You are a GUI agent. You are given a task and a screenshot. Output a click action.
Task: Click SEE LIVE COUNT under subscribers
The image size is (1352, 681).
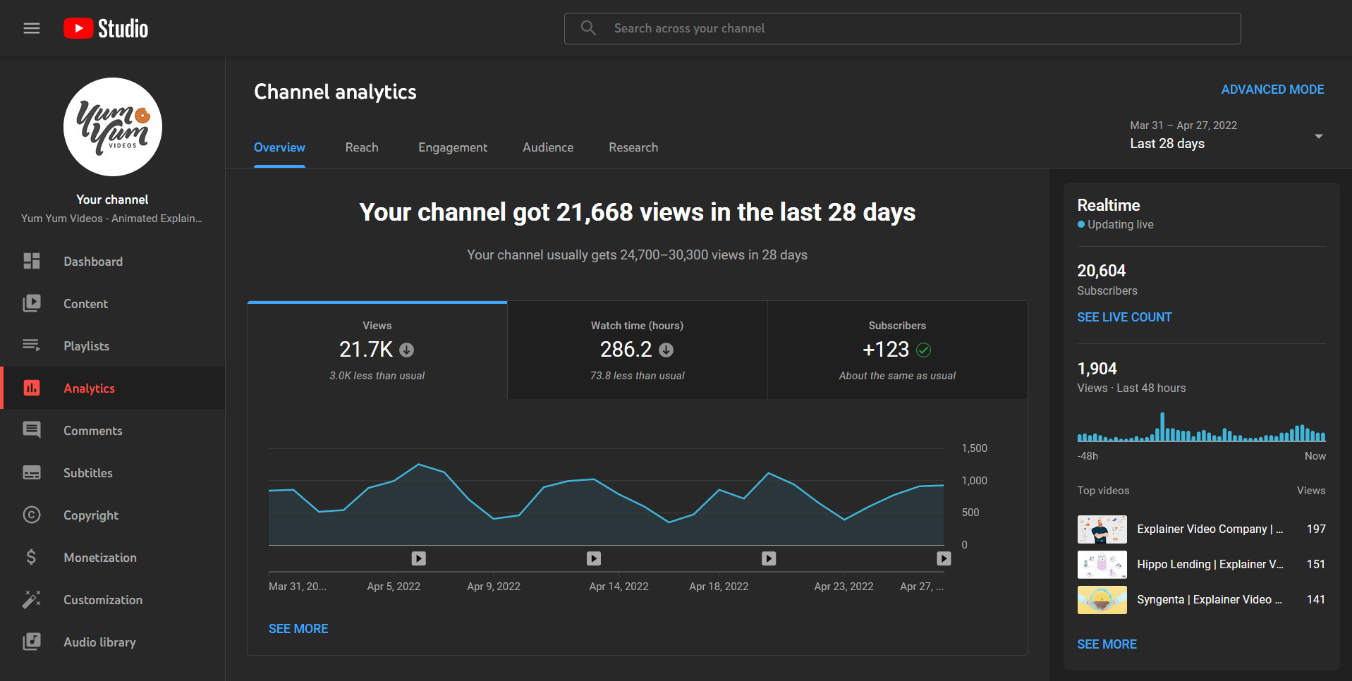click(1124, 316)
